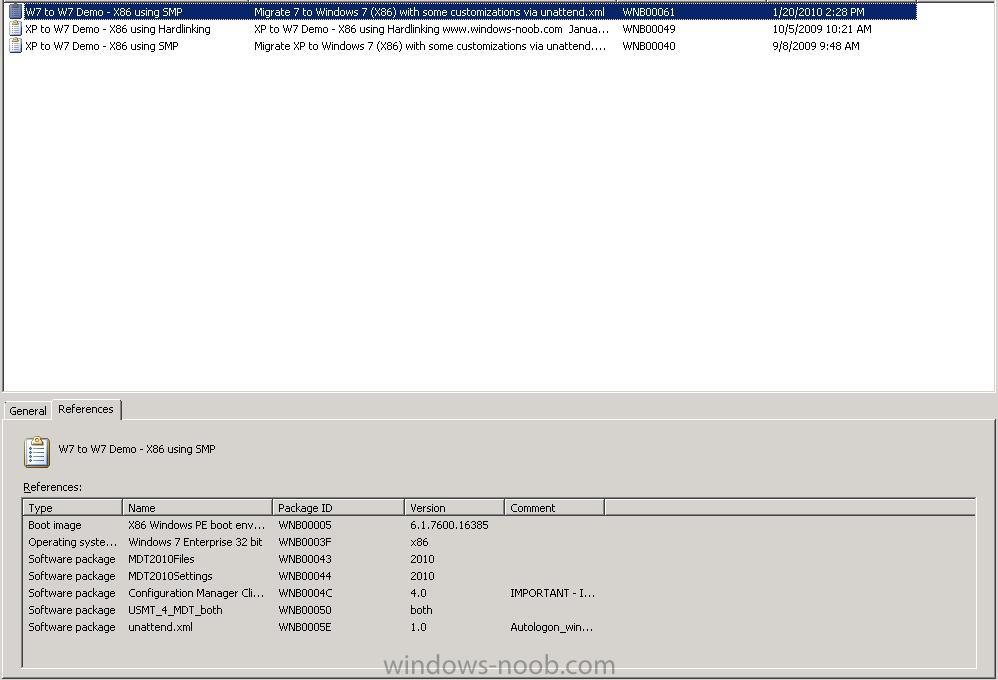Click reference package ID WNB00044
Image resolution: width=998 pixels, height=680 pixels.
pyautogui.click(x=305, y=576)
